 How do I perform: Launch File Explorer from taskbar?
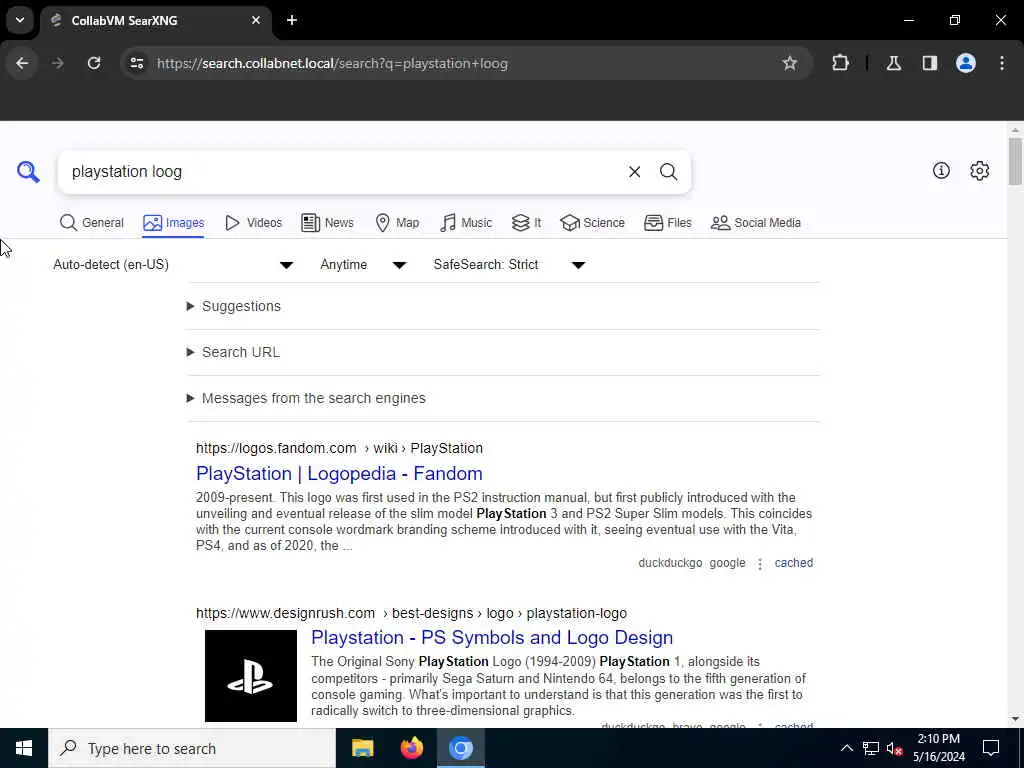[x=362, y=748]
